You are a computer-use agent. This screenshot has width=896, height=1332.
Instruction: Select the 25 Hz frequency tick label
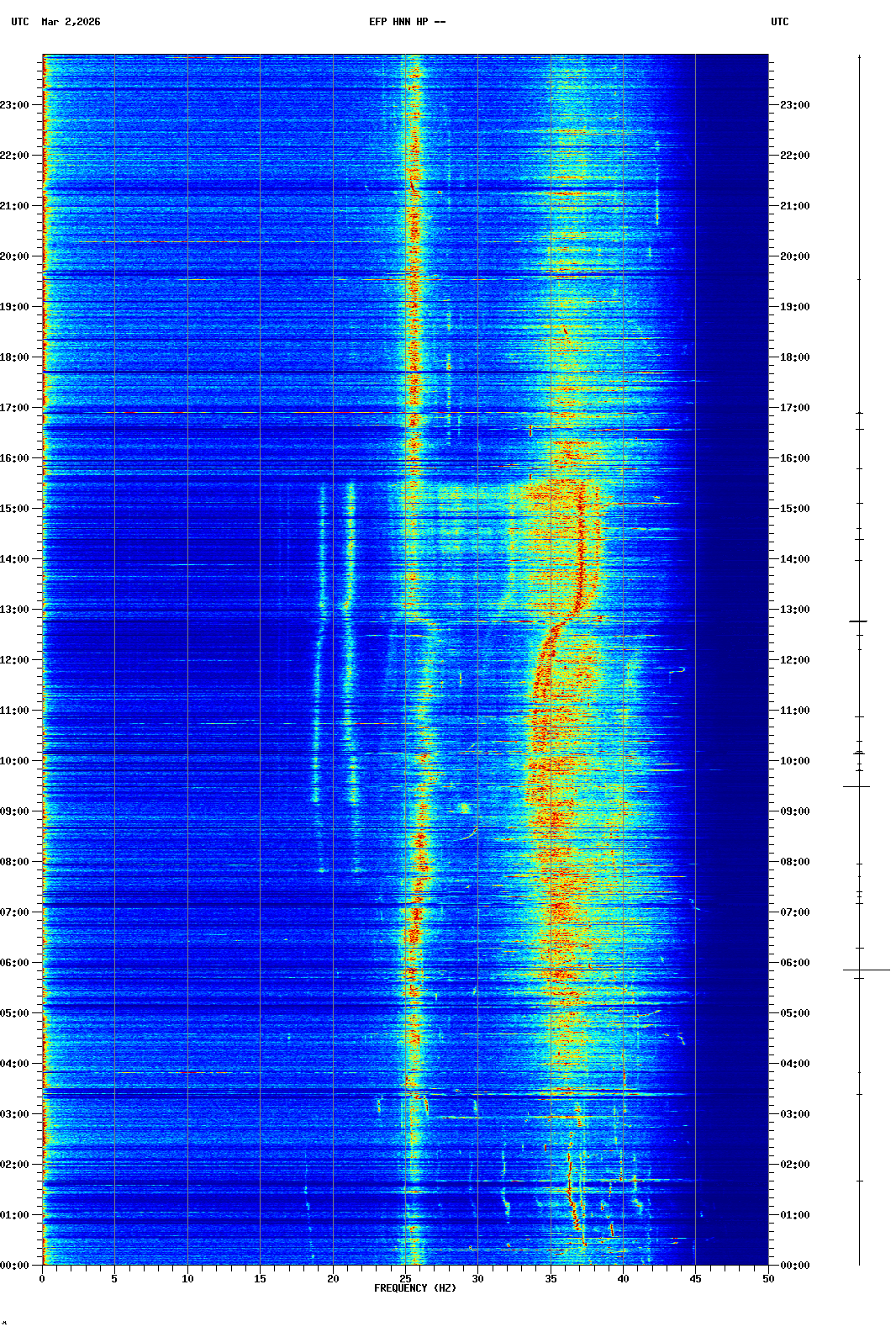point(405,1278)
